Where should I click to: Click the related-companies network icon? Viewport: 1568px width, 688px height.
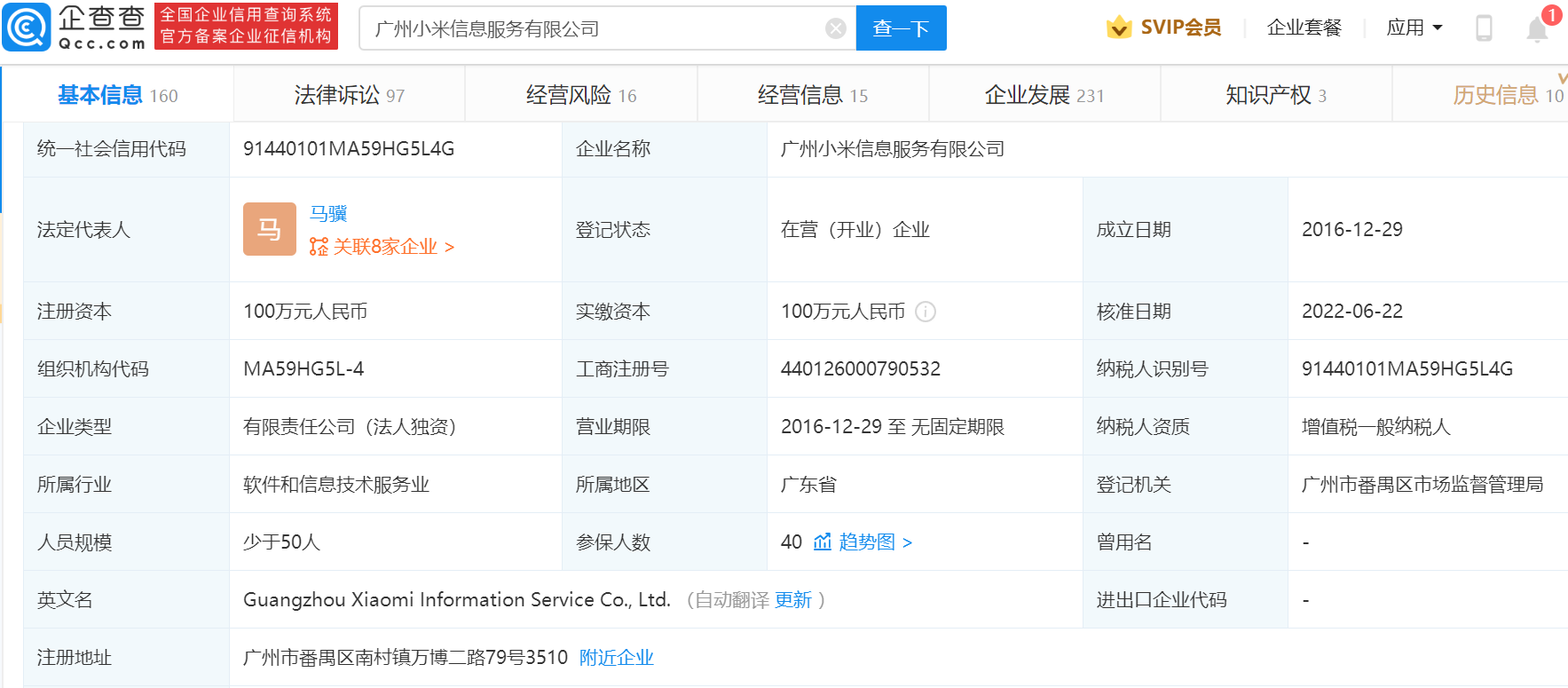tap(319, 247)
